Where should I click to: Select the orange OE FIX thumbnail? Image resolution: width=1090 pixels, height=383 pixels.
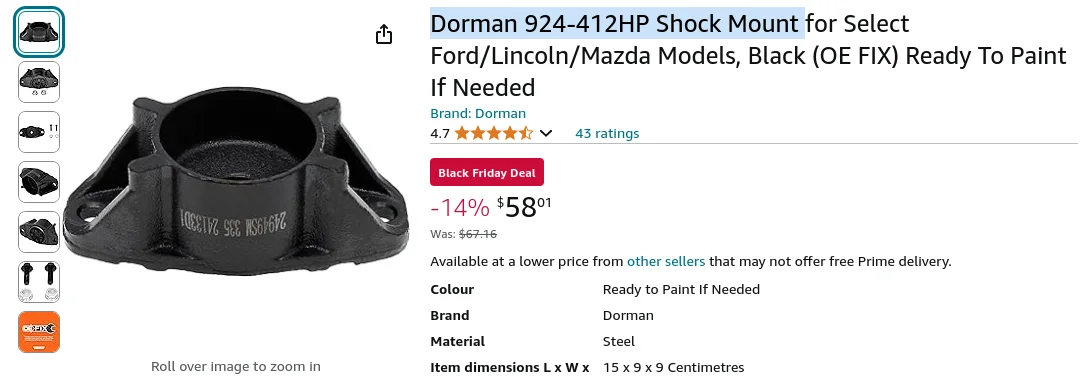(x=39, y=332)
